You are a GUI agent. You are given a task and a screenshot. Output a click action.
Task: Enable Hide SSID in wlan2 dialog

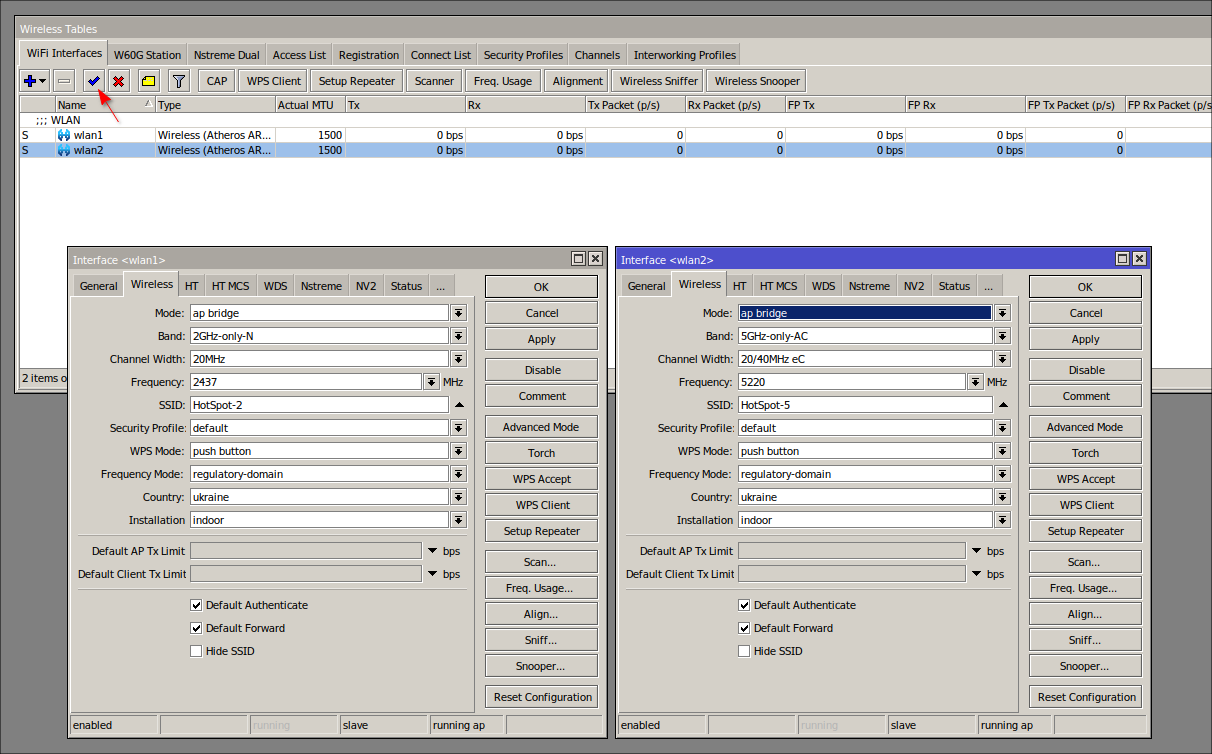click(x=744, y=651)
